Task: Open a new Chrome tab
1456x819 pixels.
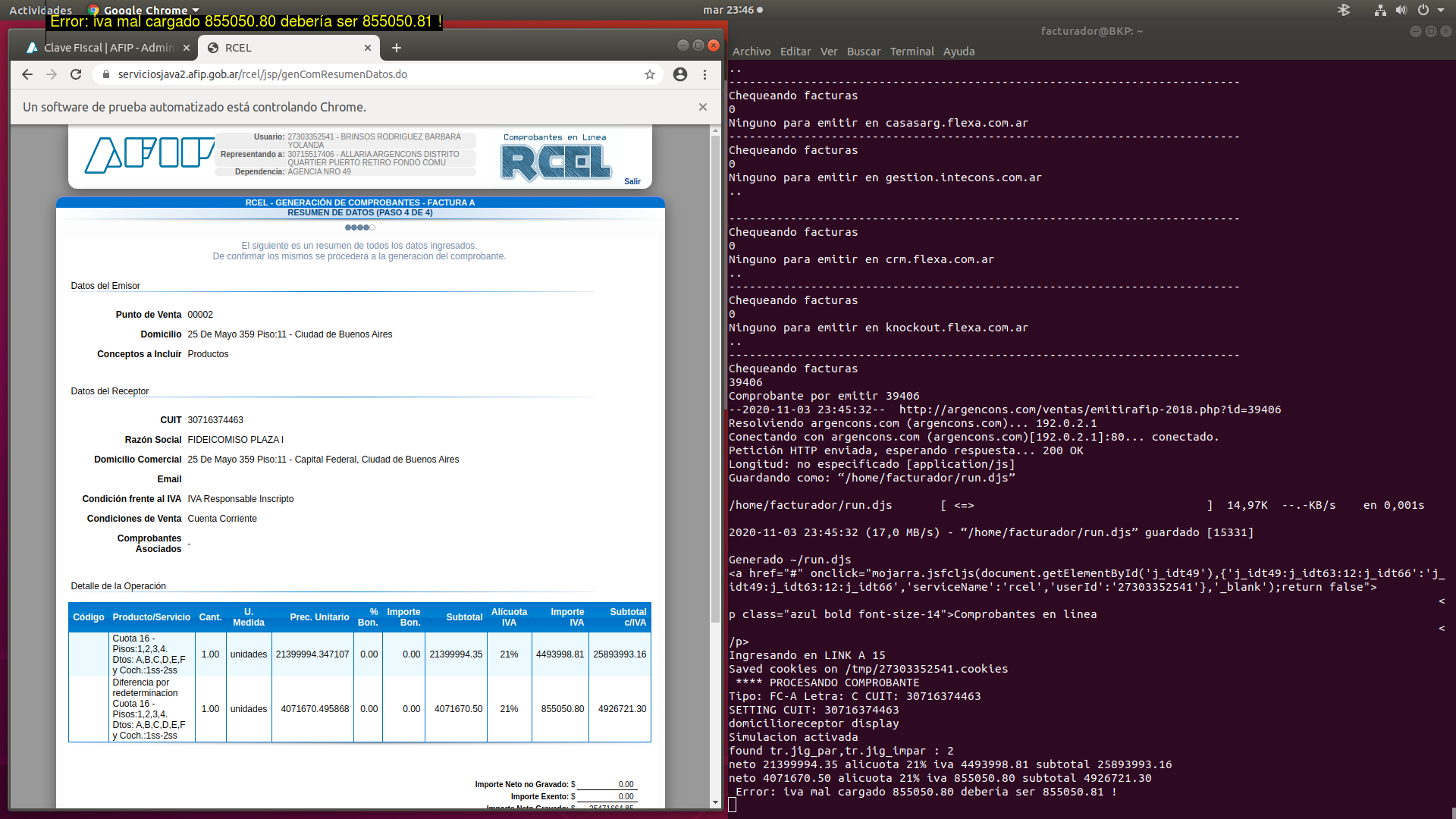Action: 396,48
